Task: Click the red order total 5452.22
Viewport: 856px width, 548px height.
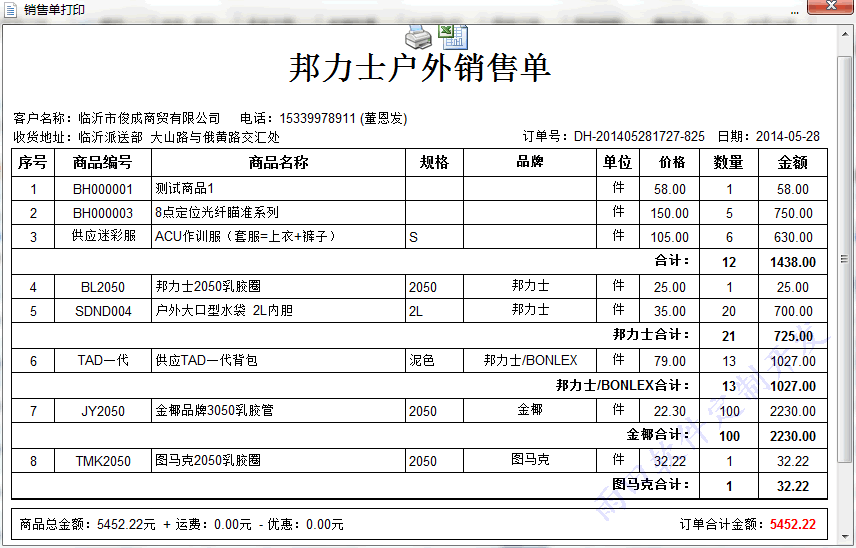Action: coord(793,525)
